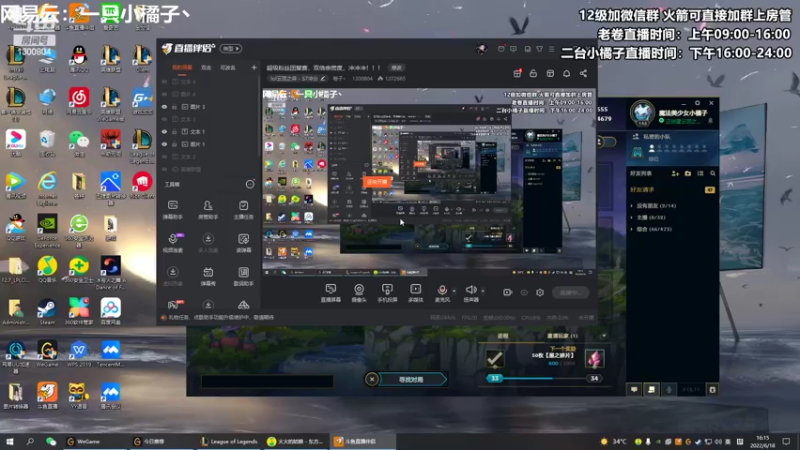This screenshot has height=450, width=800.
Task: Open mode dropdown next to 直播伴侣 logo
Action: point(231,48)
